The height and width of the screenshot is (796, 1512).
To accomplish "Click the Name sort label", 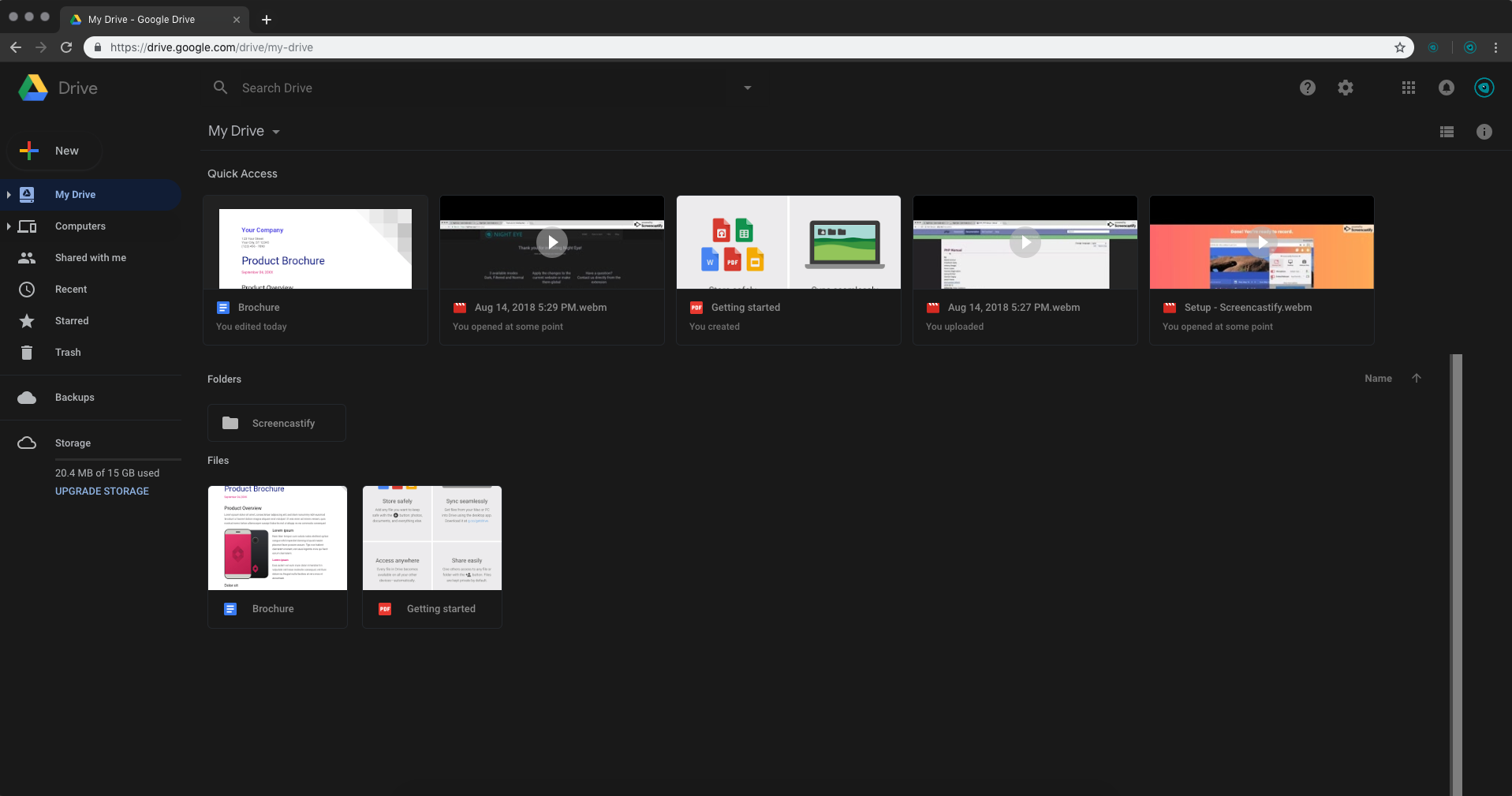I will coord(1378,379).
